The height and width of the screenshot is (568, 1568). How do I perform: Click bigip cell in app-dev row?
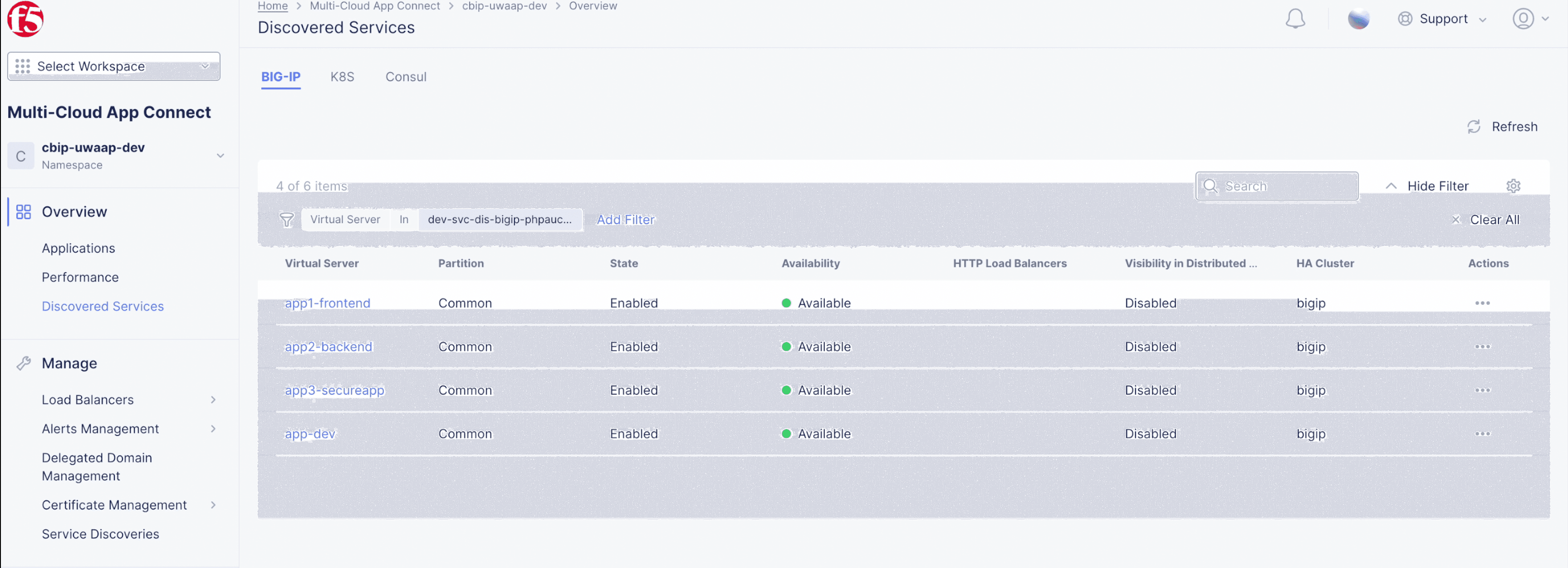point(1310,434)
